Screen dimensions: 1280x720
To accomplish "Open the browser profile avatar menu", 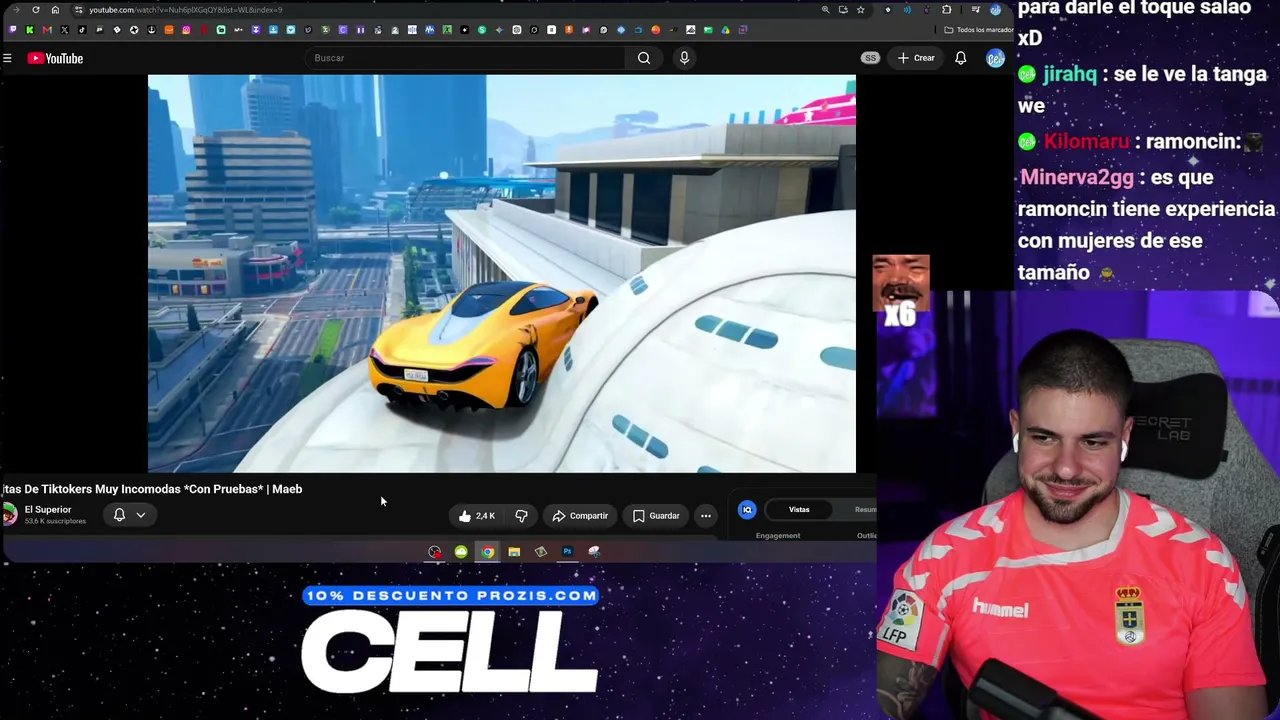I will coord(995,10).
